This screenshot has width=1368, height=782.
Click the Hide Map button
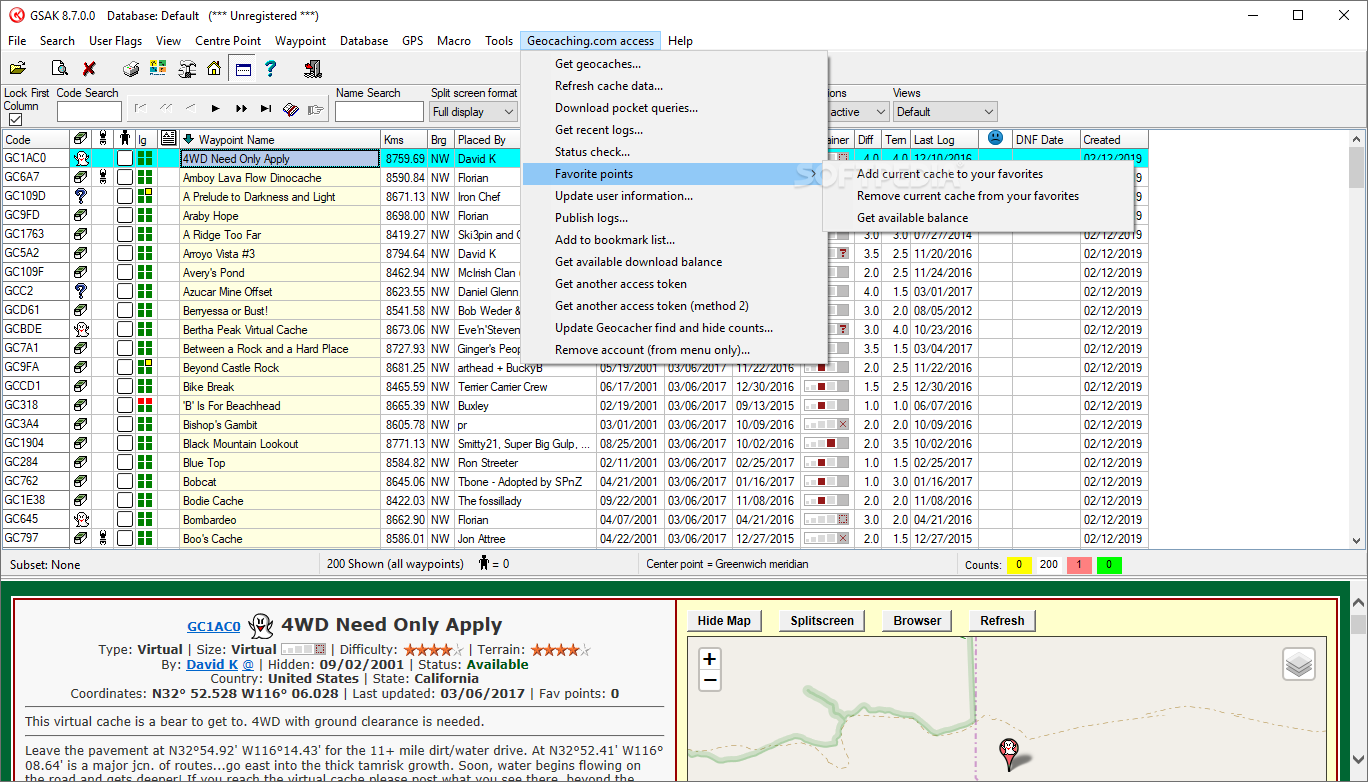click(724, 621)
